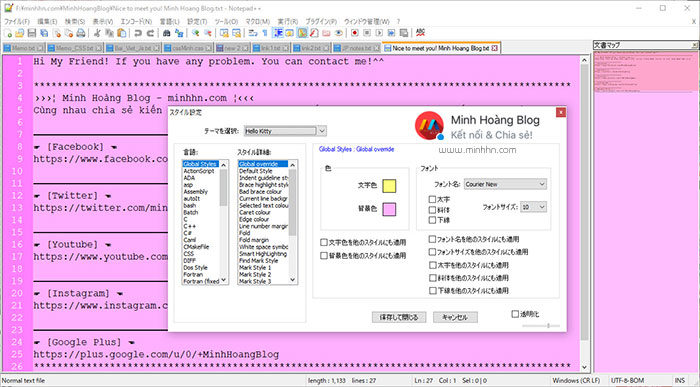
Task: Click the Zoom Out magnifier icon in toolbar
Action: pyautogui.click(x=208, y=33)
